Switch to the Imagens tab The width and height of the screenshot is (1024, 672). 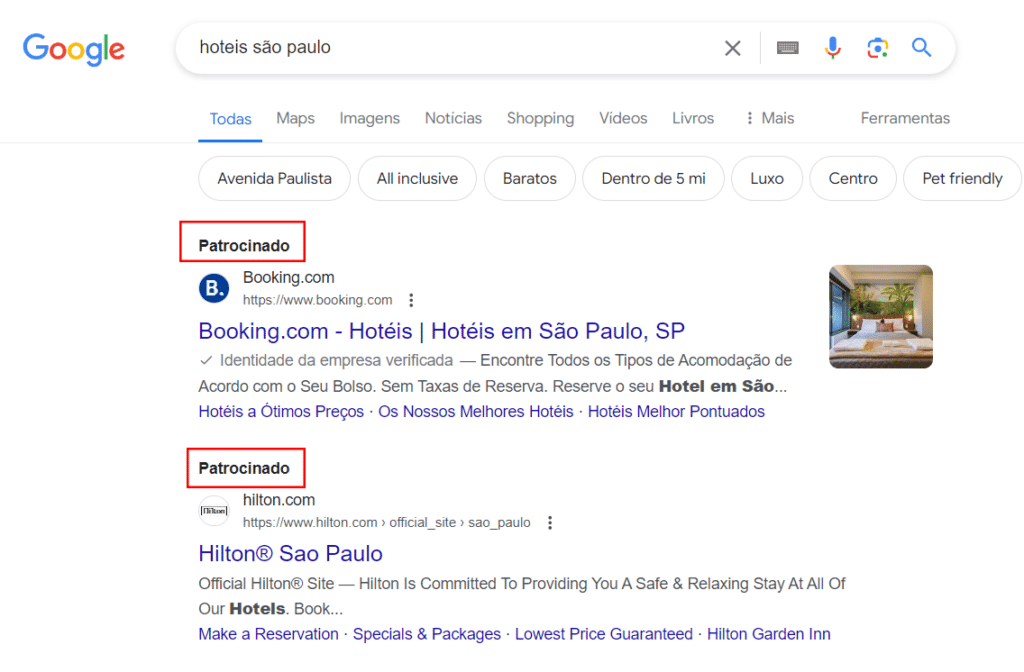click(x=369, y=118)
